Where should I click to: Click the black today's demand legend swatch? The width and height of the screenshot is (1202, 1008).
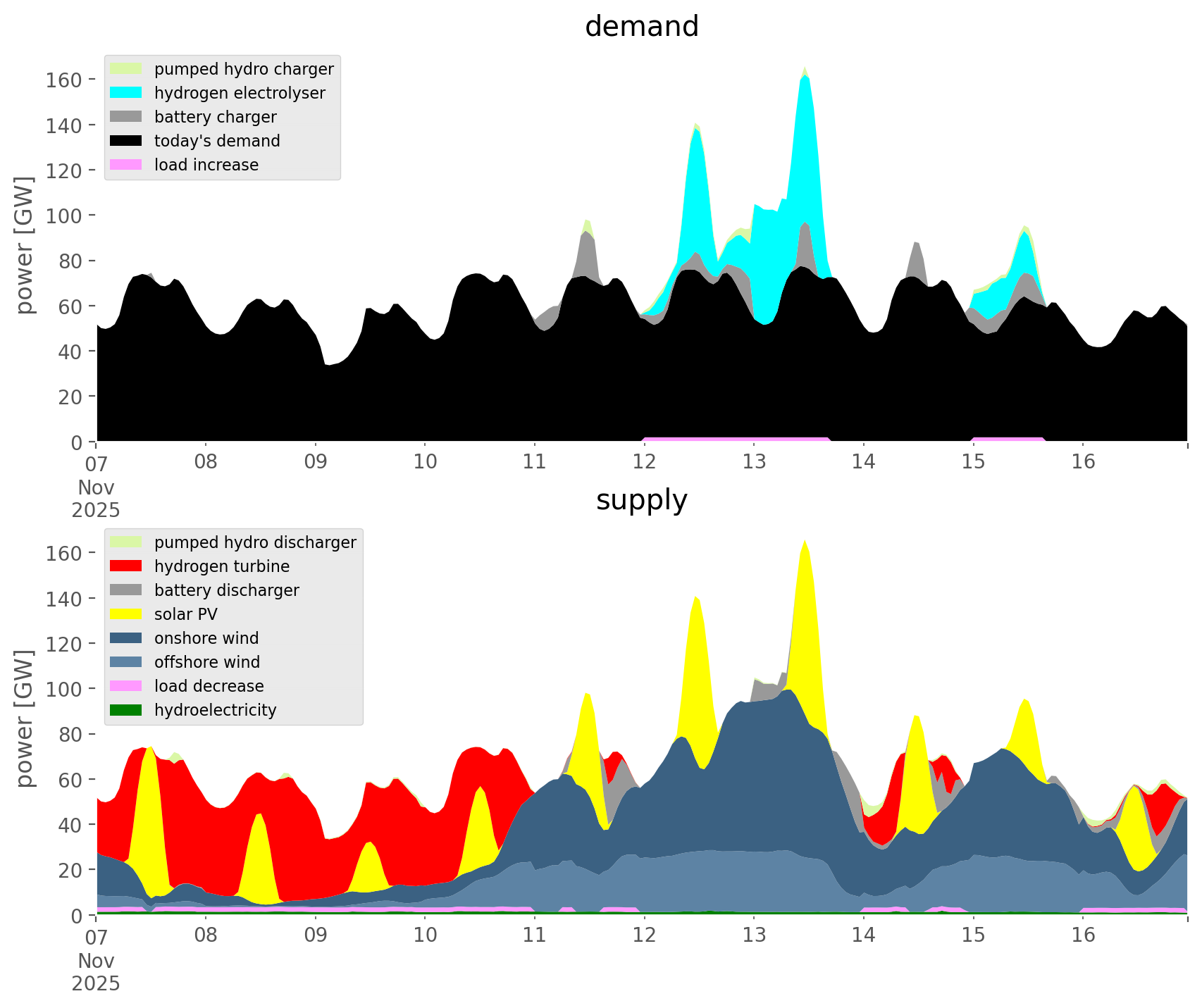(x=126, y=141)
